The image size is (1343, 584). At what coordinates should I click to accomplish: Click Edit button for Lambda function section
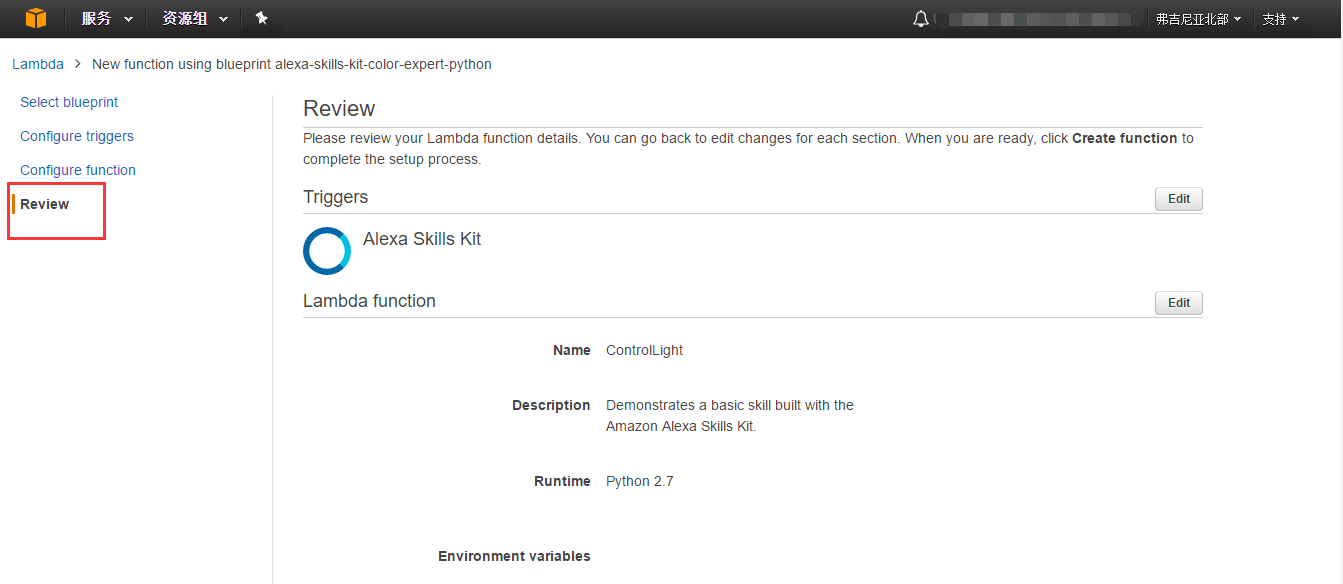coord(1178,303)
